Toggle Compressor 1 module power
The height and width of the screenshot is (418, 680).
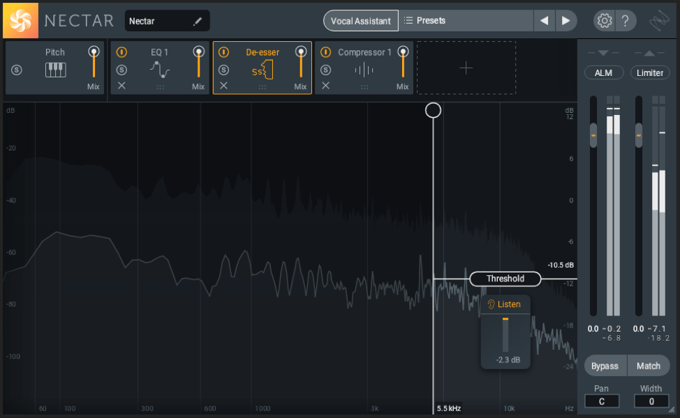325,52
